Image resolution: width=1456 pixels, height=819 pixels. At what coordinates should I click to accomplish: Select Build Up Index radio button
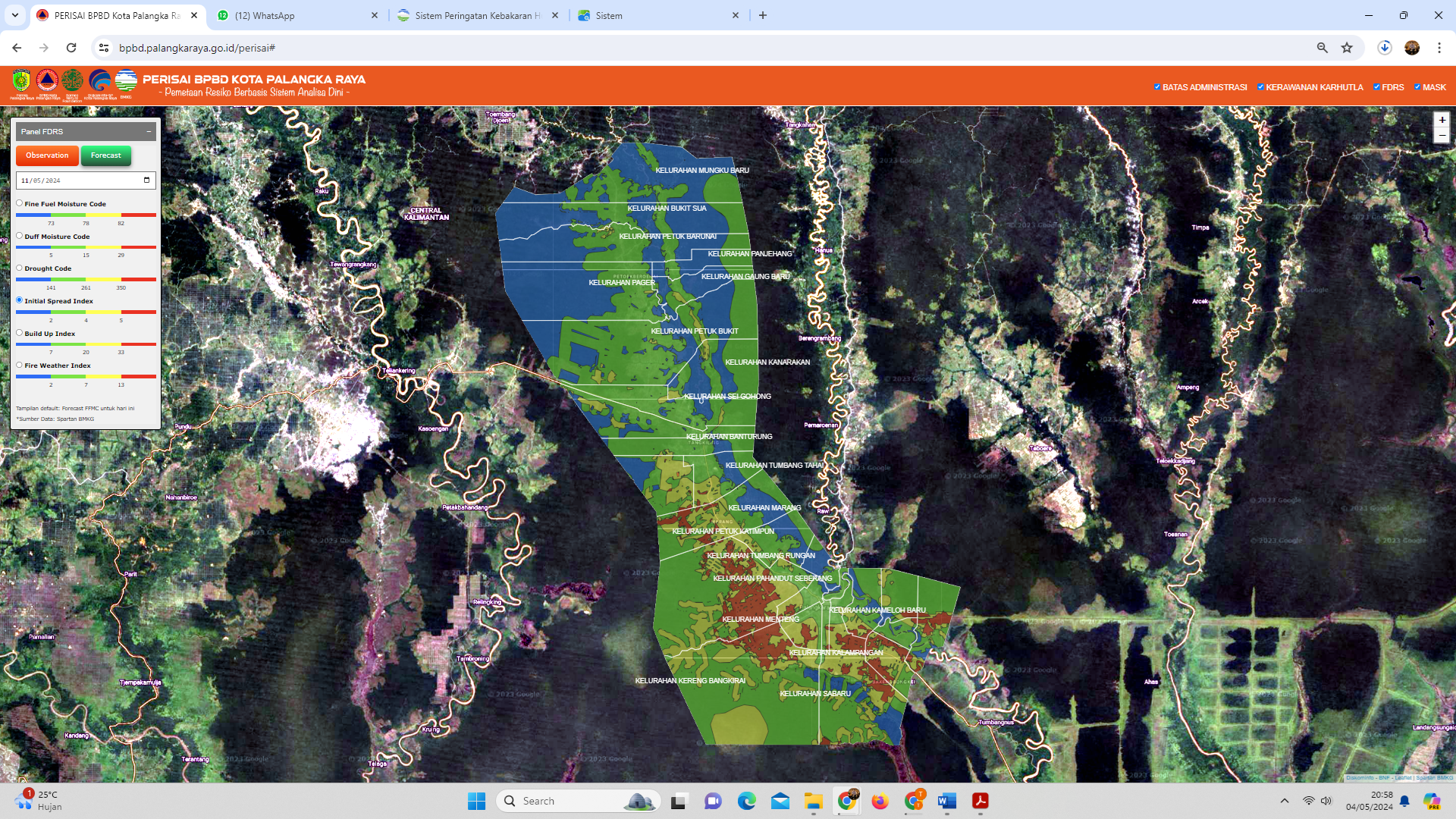coord(19,333)
